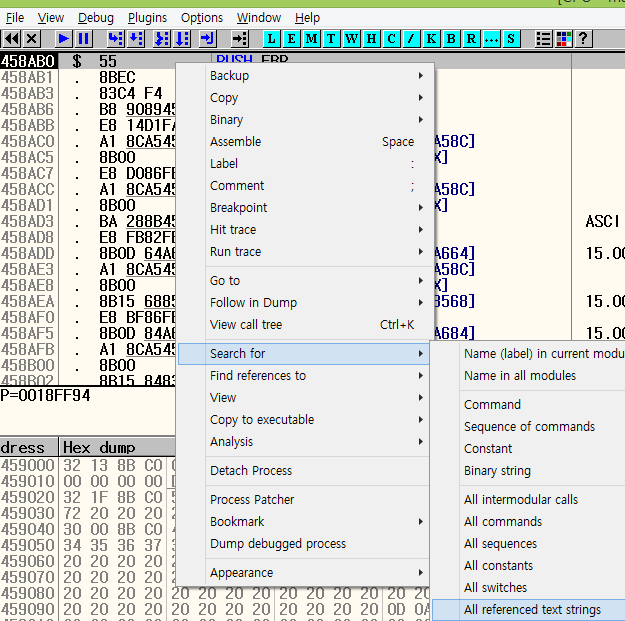
Task: Click the Hex dump column header
Action: 117,447
